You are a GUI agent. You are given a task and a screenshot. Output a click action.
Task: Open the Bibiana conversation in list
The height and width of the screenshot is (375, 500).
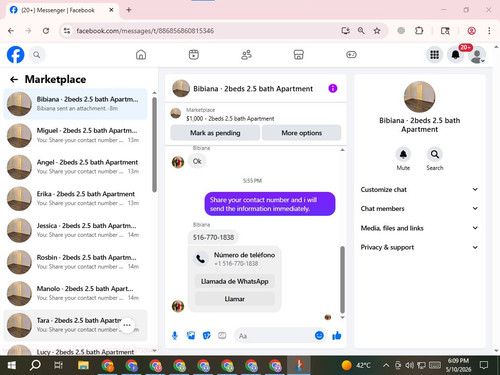coord(75,104)
